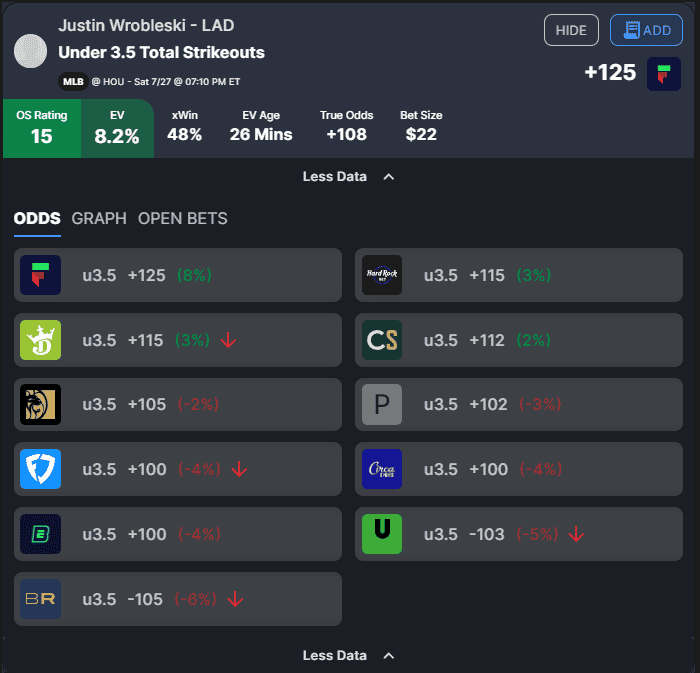This screenshot has width=700, height=673.
Task: Click the Caesars CS logo
Action: pyautogui.click(x=382, y=340)
